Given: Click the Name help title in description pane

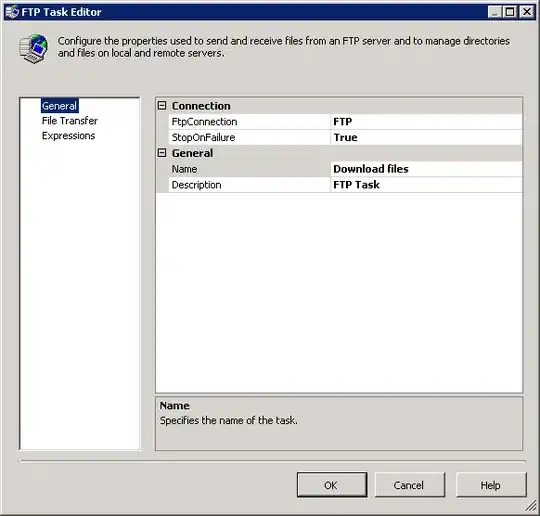Looking at the screenshot, I should tap(175, 405).
